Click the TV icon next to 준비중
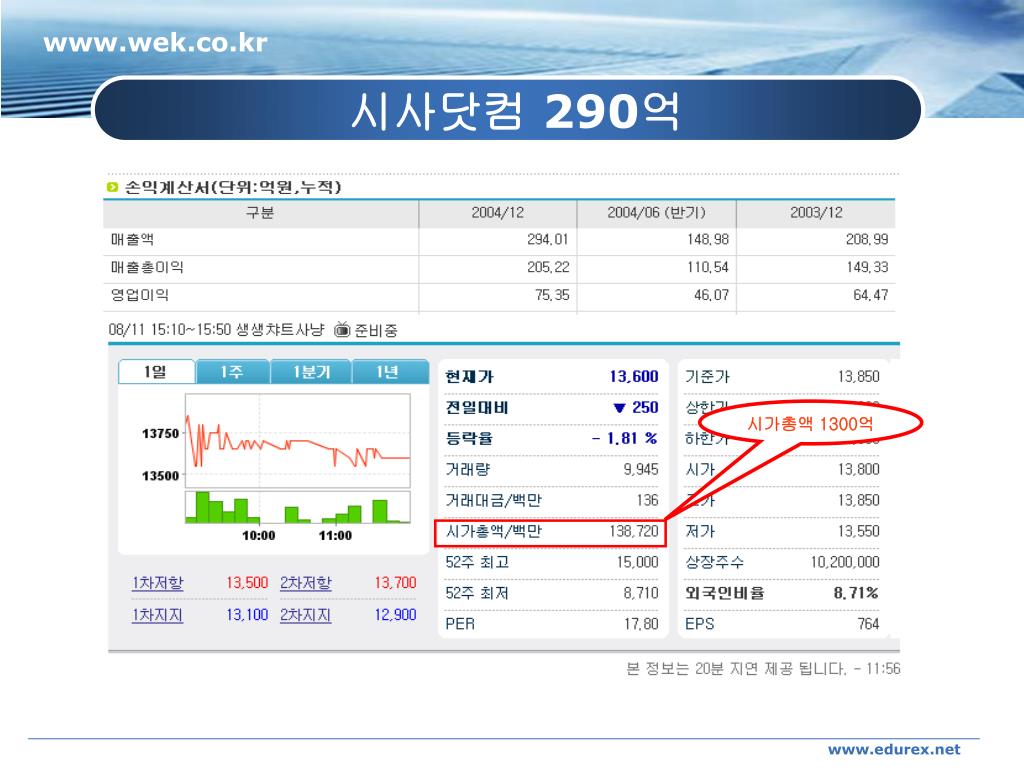Viewport: 1024px width, 768px height. click(342, 329)
